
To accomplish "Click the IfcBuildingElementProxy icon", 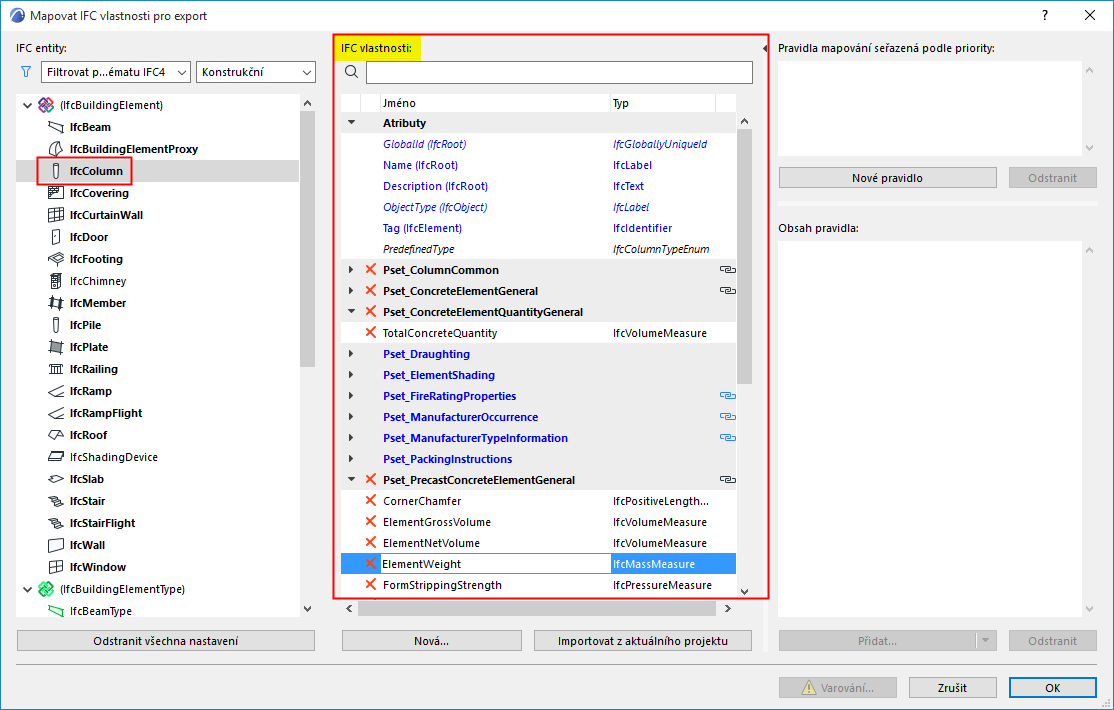I will coord(55,149).
